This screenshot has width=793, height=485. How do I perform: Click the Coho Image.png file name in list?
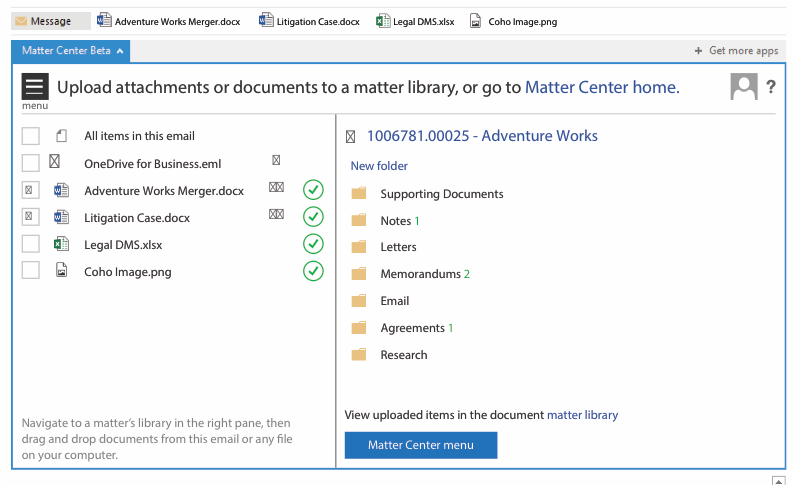point(127,272)
